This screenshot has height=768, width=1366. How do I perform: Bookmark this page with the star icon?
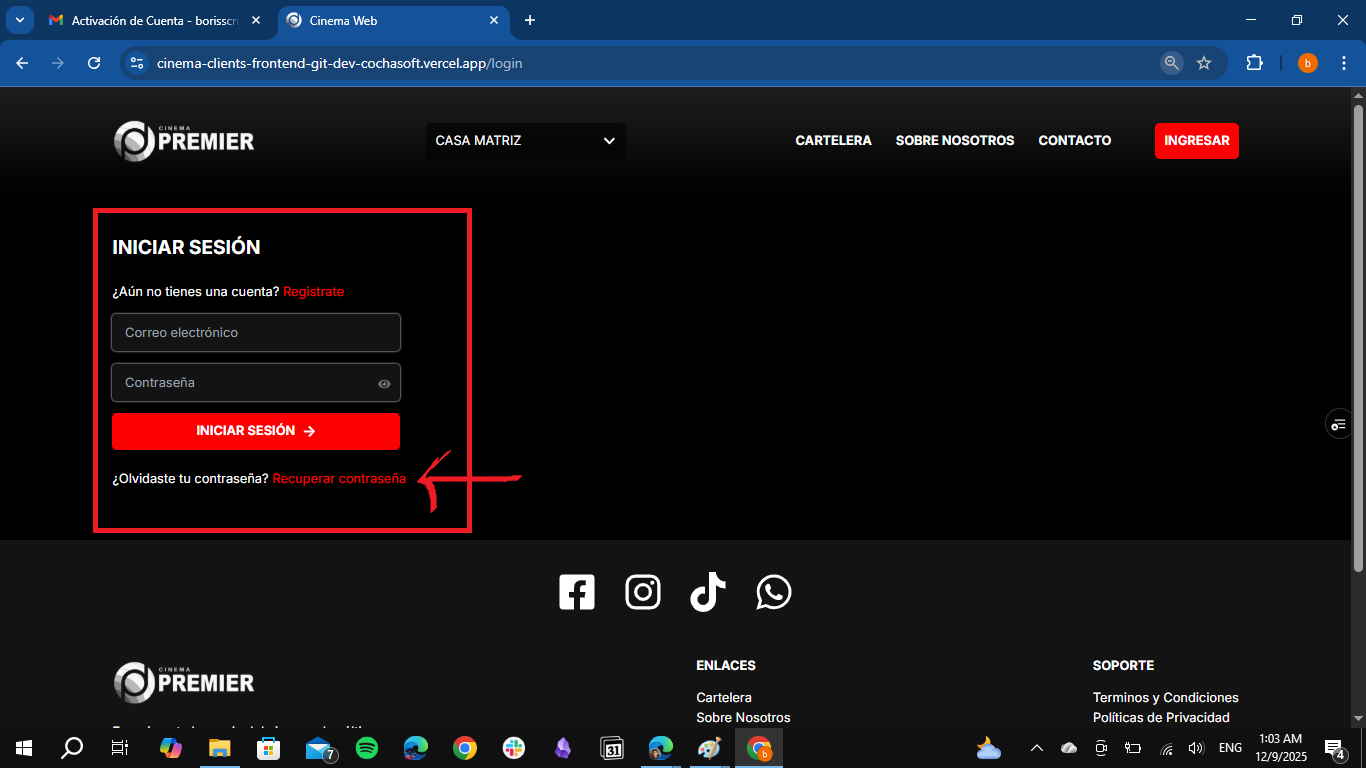(x=1204, y=63)
